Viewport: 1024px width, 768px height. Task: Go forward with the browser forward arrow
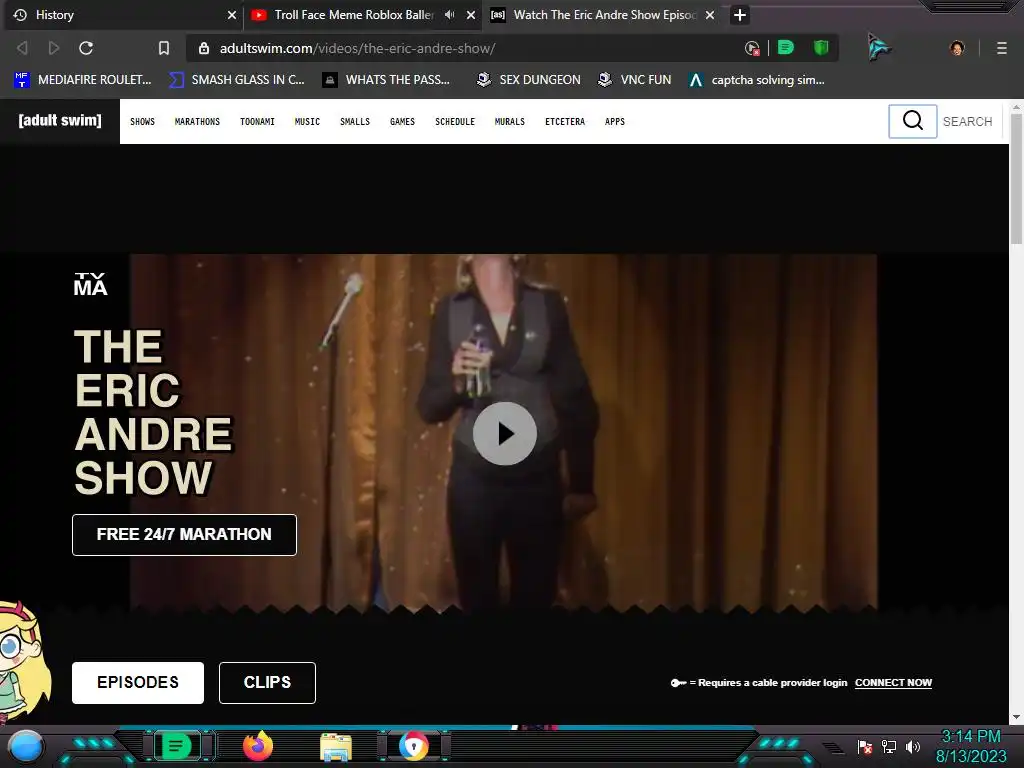point(54,48)
